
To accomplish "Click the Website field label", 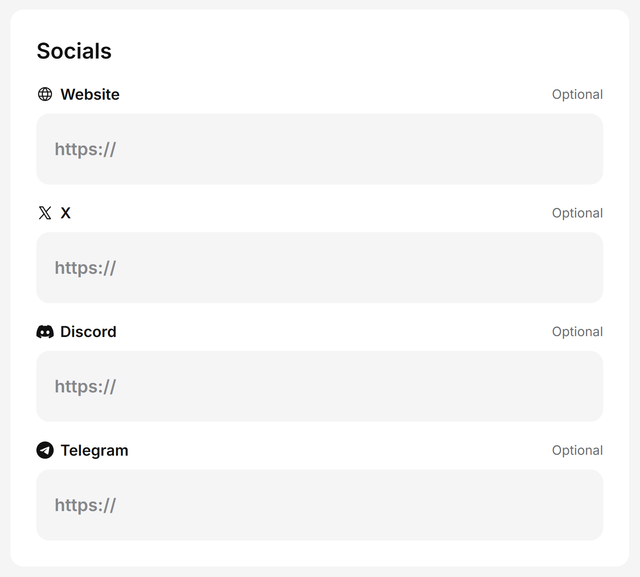I will click(x=90, y=94).
